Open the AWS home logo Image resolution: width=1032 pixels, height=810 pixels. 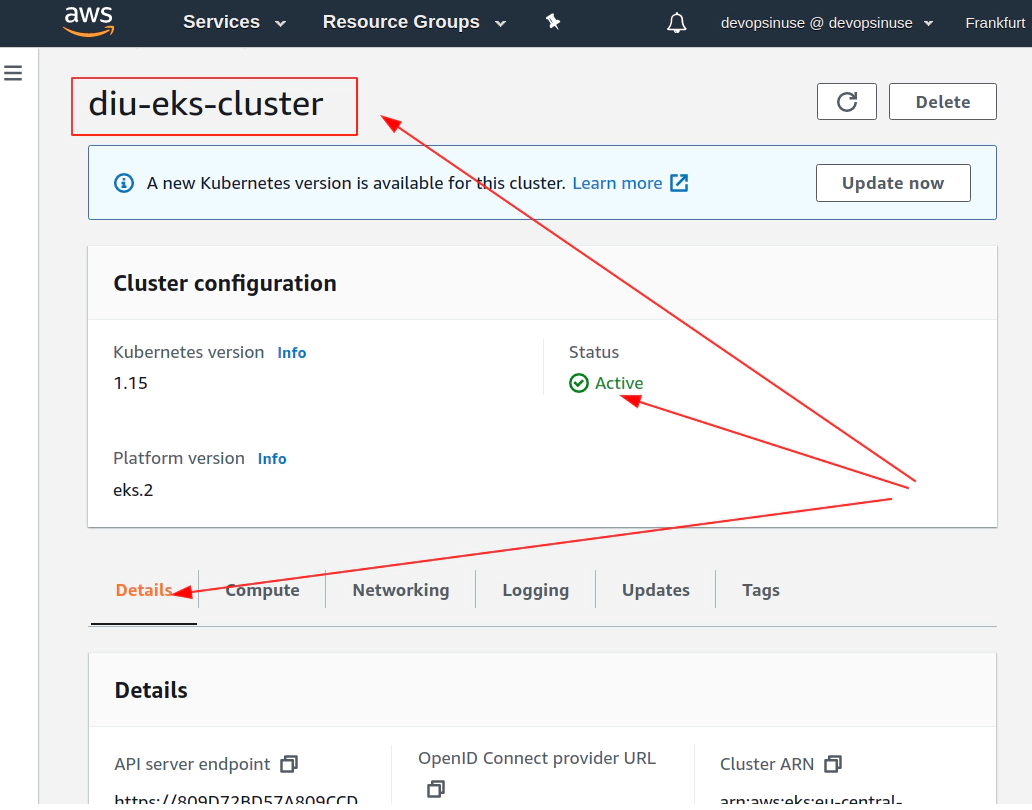(x=89, y=21)
